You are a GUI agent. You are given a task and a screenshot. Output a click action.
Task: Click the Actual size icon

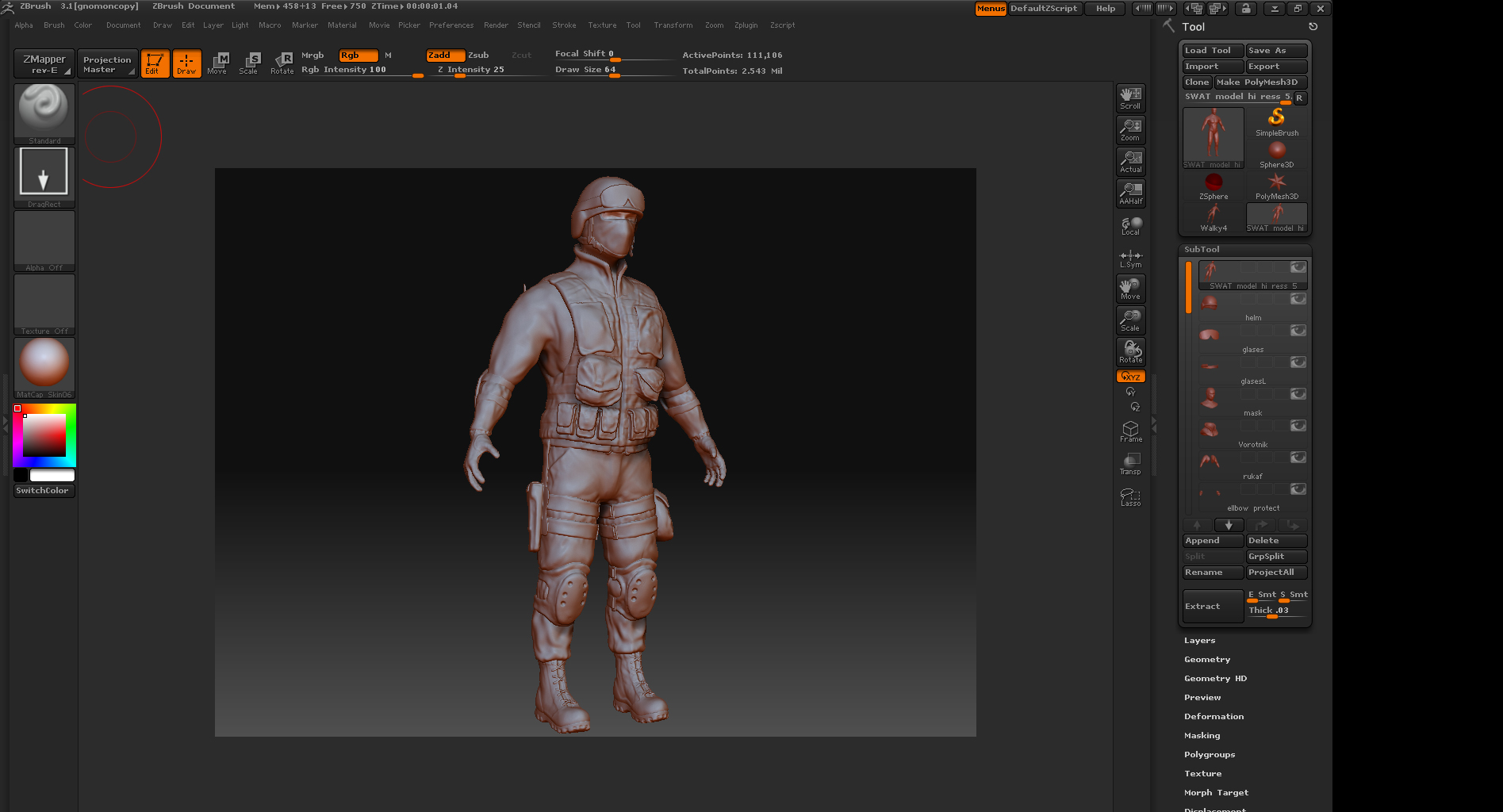pos(1130,161)
